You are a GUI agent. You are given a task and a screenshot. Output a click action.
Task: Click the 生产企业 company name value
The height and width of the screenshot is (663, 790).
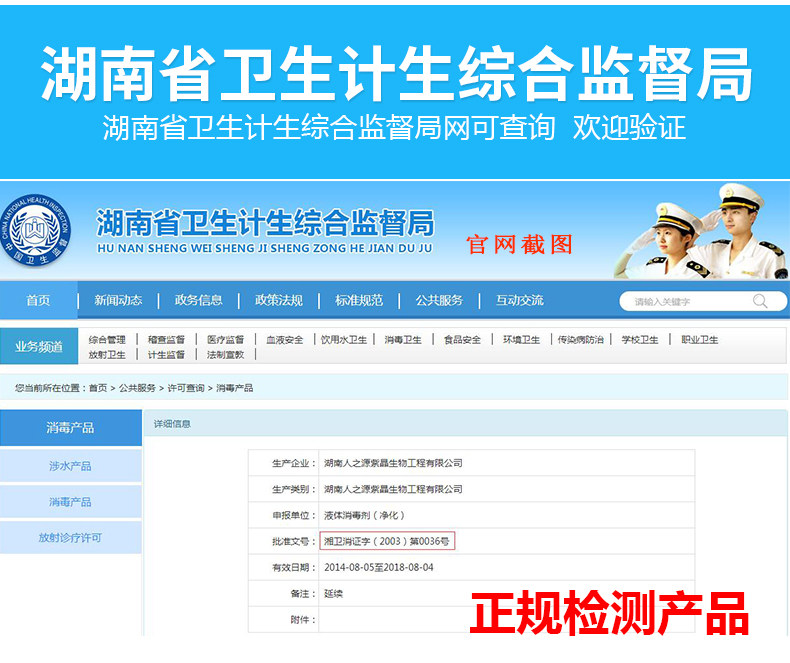393,463
